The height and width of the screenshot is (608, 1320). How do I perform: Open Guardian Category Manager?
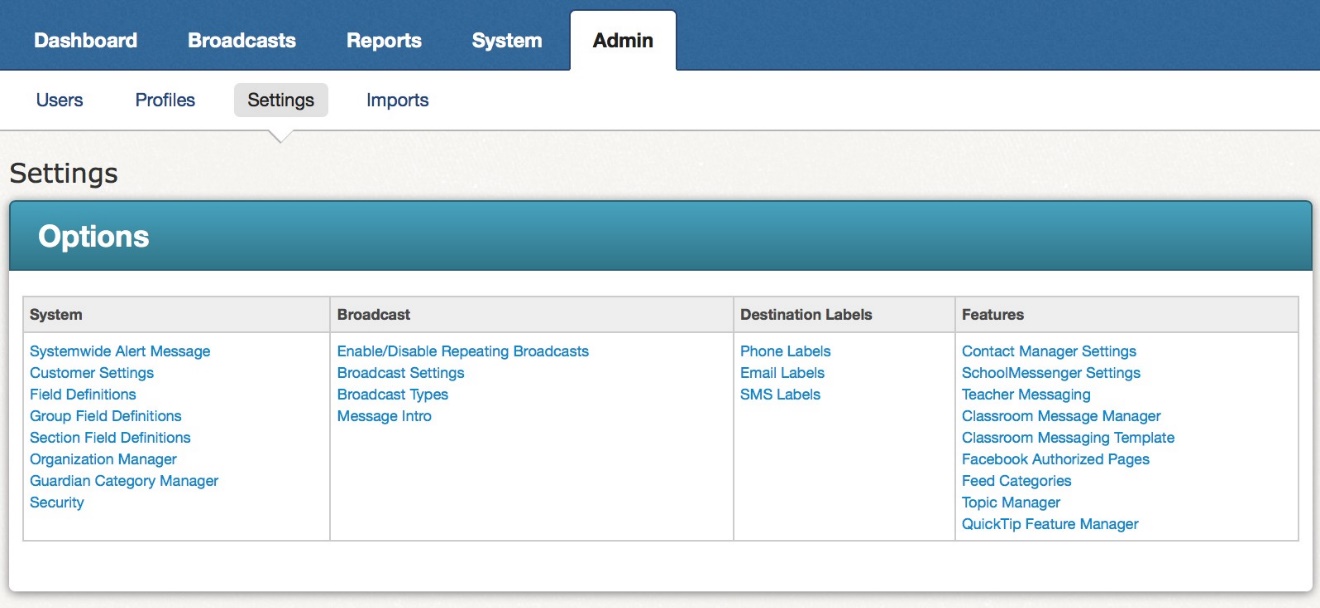click(x=124, y=481)
